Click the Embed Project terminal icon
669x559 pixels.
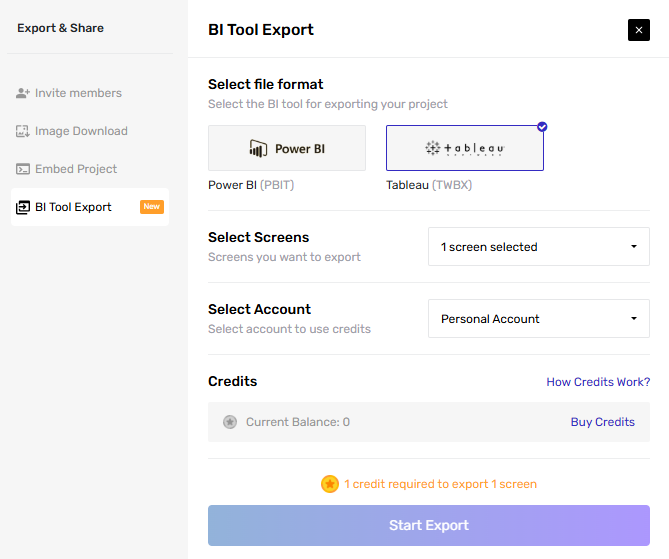[23, 169]
